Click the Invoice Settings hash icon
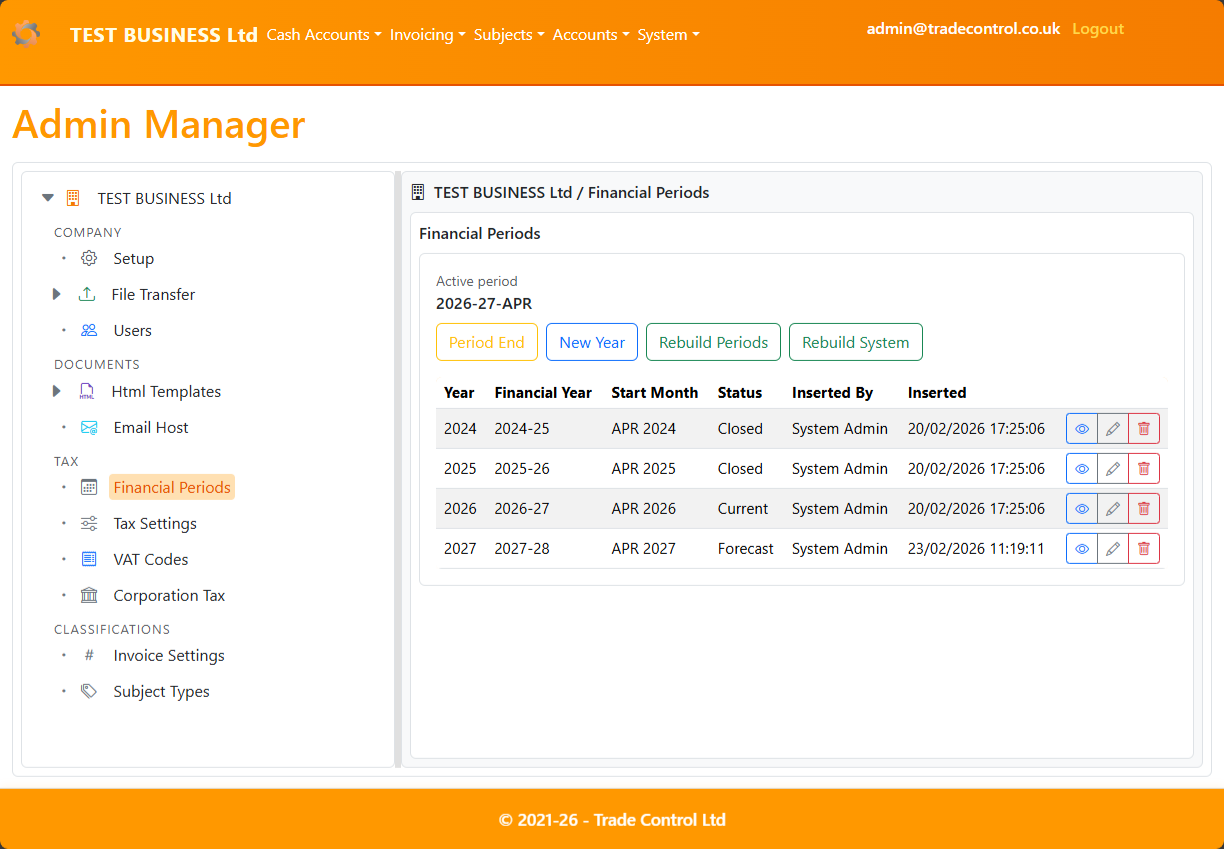This screenshot has width=1224, height=849. [x=88, y=655]
